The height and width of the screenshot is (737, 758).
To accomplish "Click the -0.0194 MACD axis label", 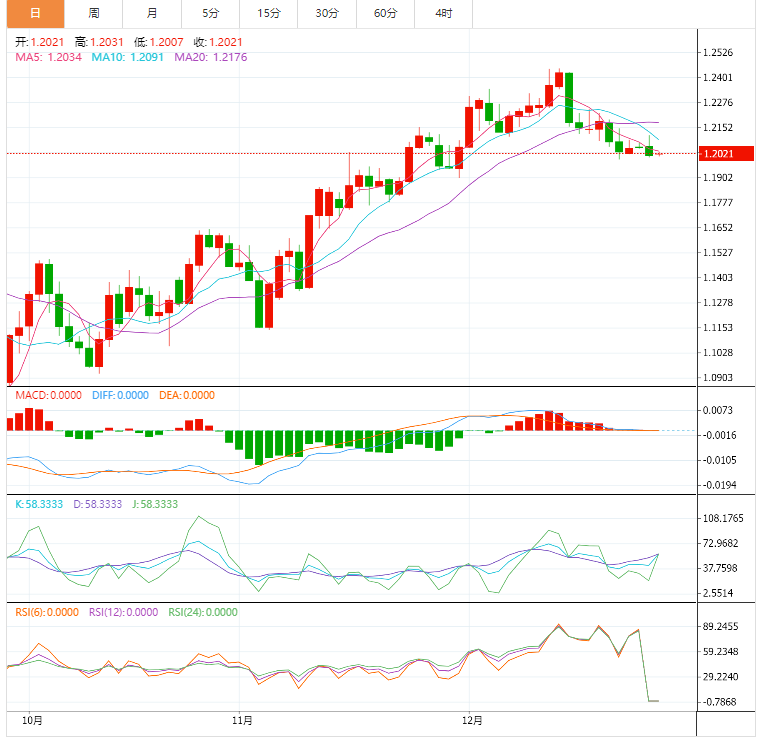I will click(719, 485).
